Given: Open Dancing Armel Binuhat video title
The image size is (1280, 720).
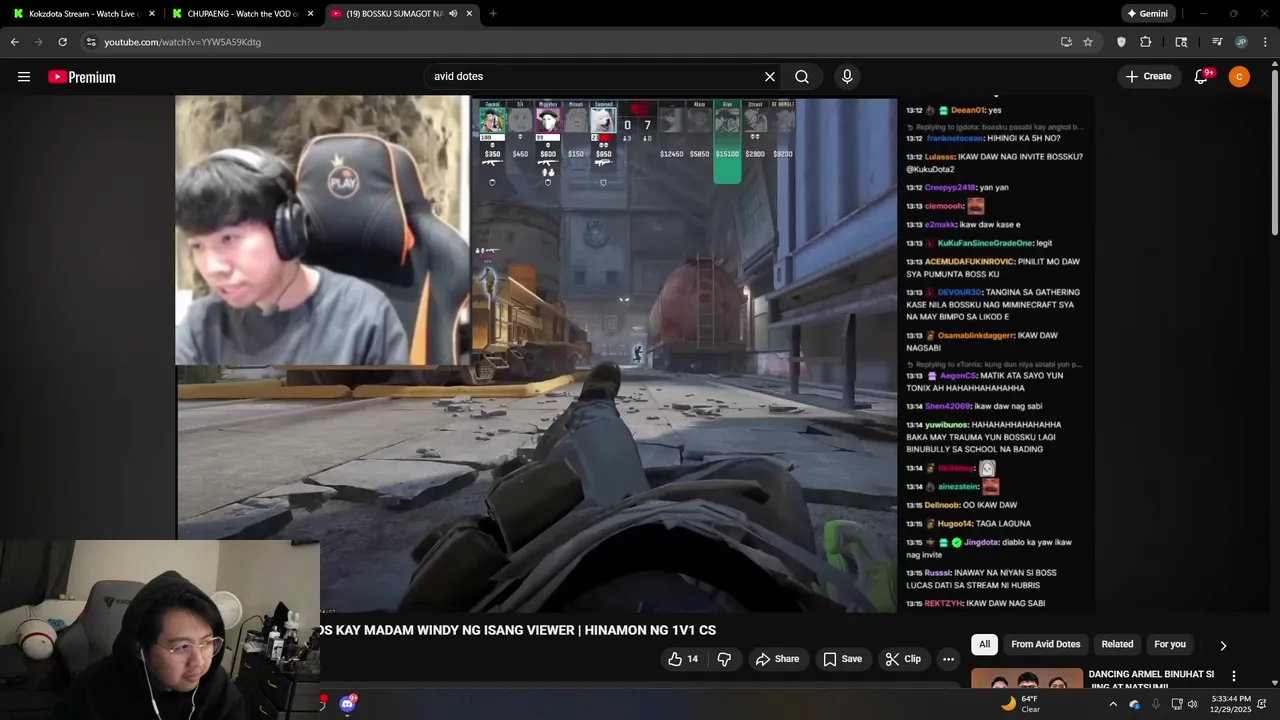Looking at the screenshot, I should 1151,680.
